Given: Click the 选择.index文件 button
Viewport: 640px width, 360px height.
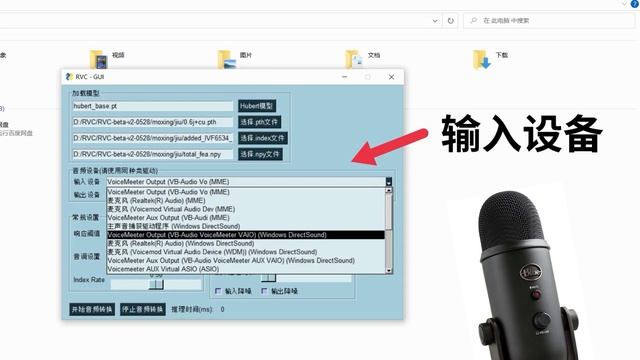Looking at the screenshot, I should coord(262,138).
